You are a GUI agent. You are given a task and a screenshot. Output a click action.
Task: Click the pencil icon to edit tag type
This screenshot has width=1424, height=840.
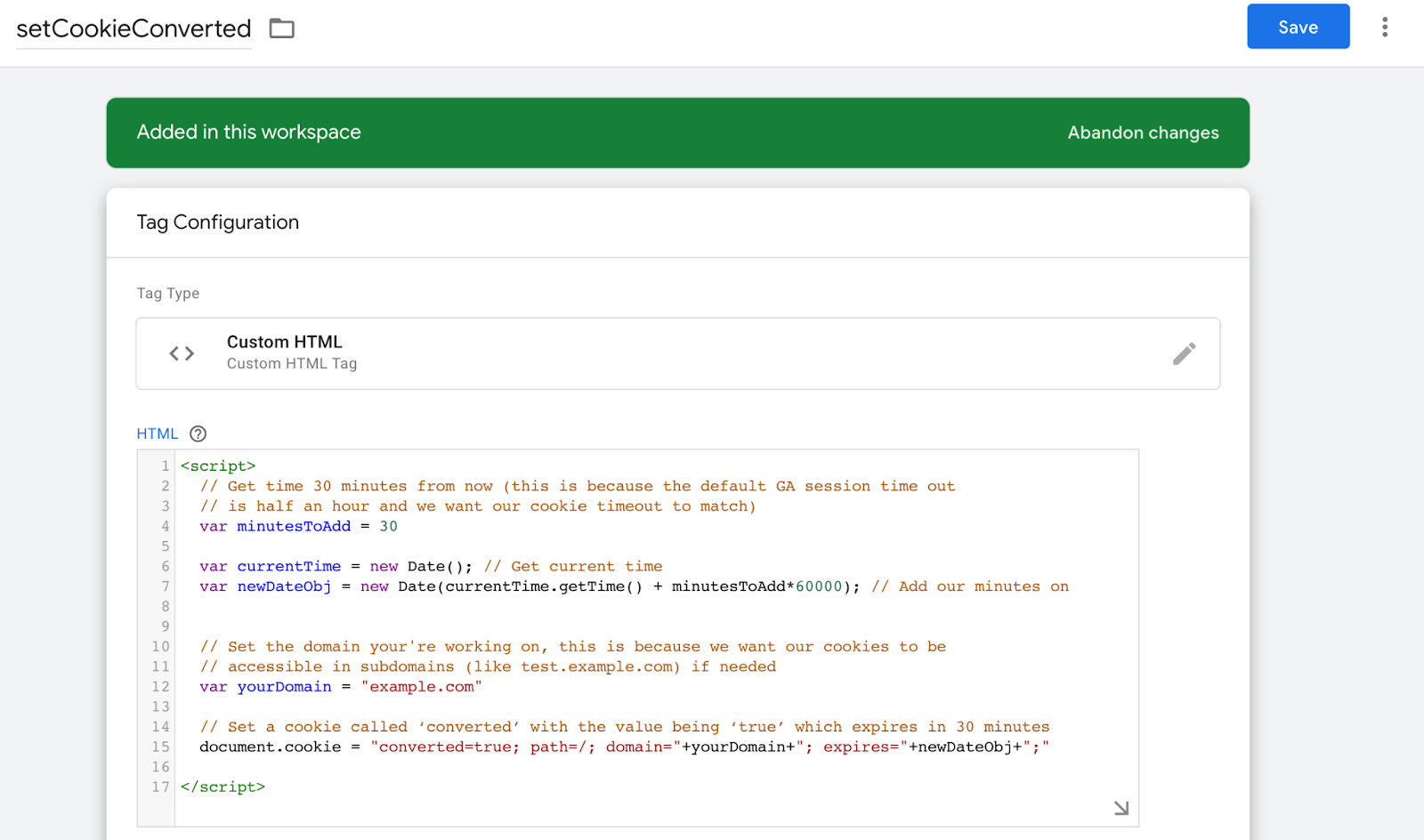(1184, 353)
